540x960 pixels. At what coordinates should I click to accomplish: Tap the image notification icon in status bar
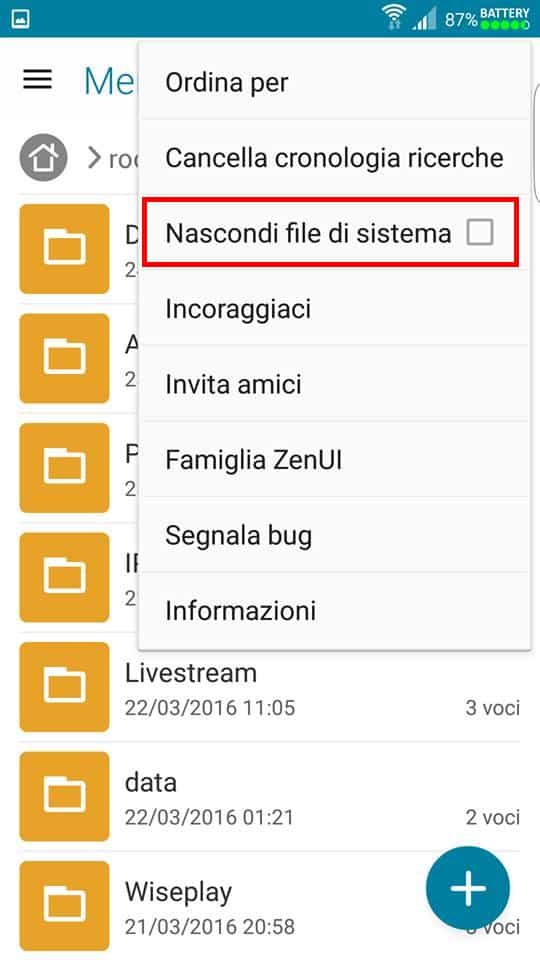coord(20,19)
